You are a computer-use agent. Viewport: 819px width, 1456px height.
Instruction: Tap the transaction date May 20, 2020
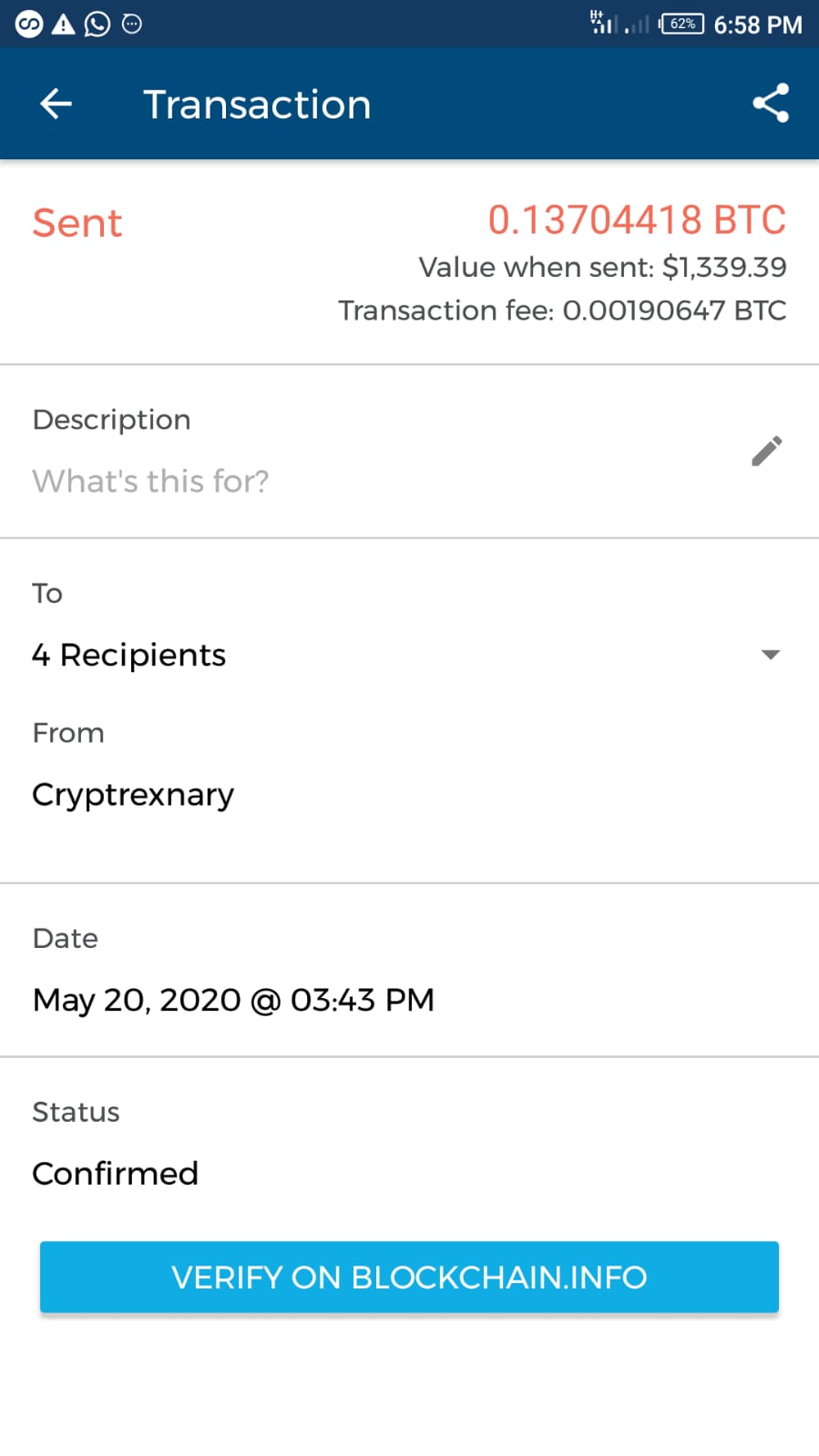(233, 1000)
